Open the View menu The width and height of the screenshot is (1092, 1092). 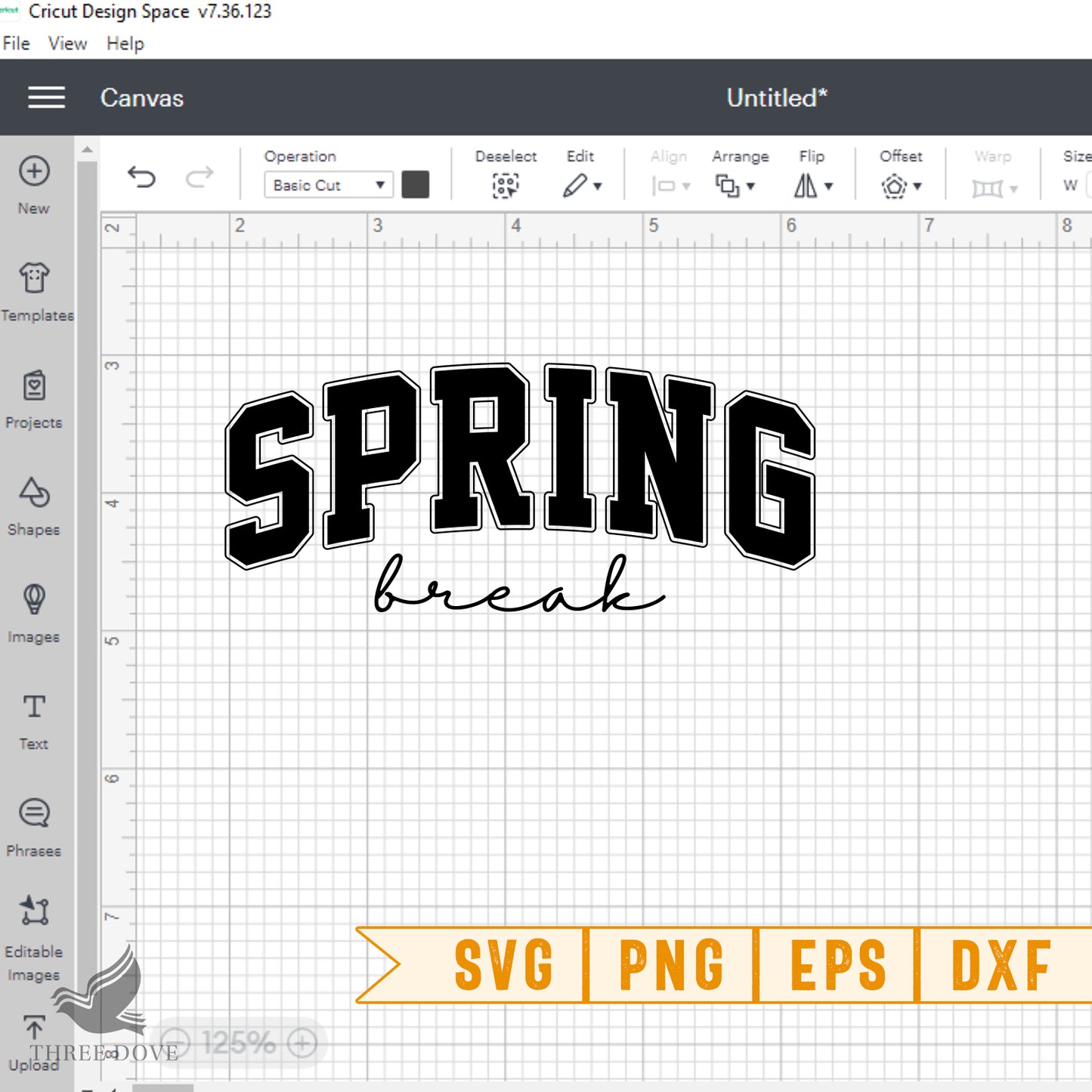click(x=68, y=44)
